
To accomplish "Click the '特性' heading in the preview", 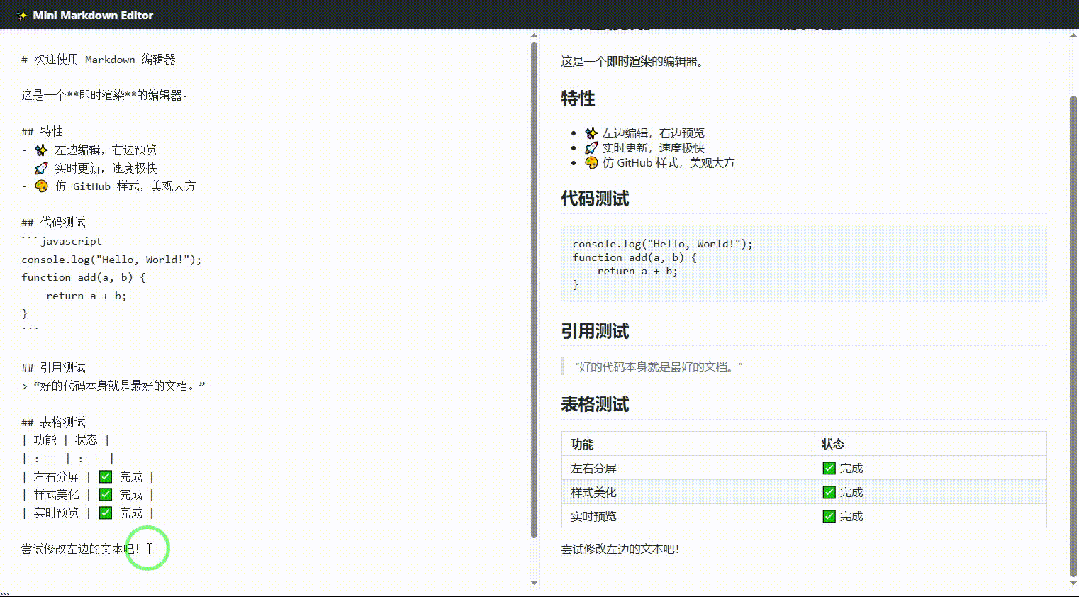I will coord(578,98).
